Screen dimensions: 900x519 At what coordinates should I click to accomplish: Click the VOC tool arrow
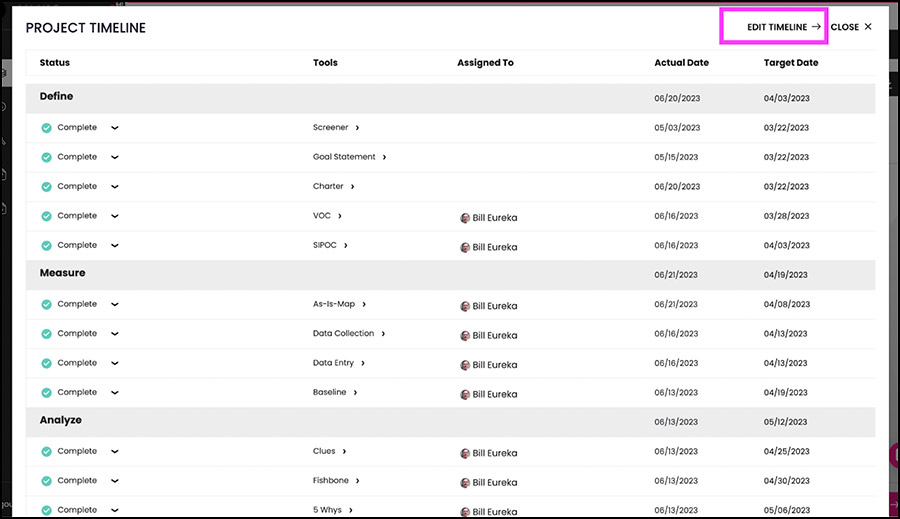point(340,216)
